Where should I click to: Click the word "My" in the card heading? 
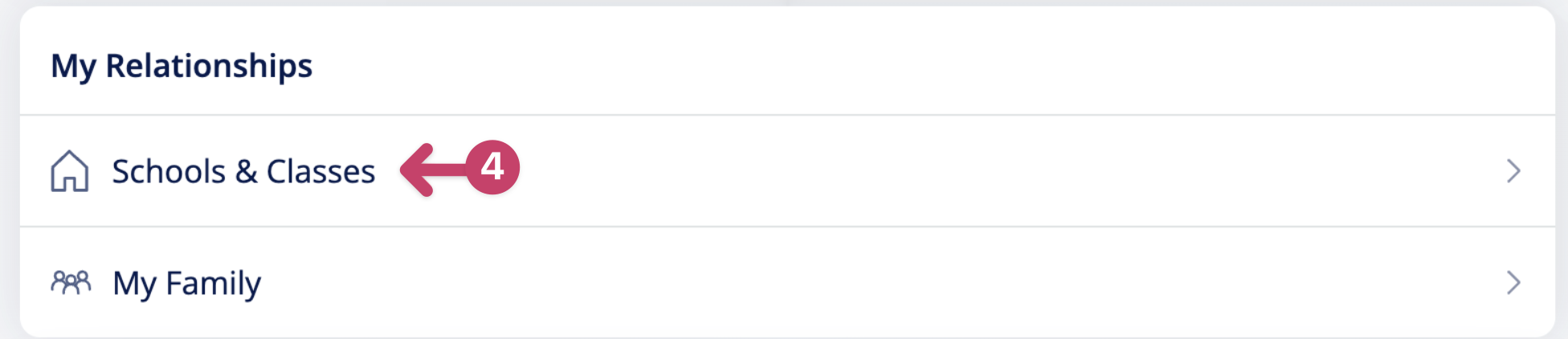coord(74,67)
